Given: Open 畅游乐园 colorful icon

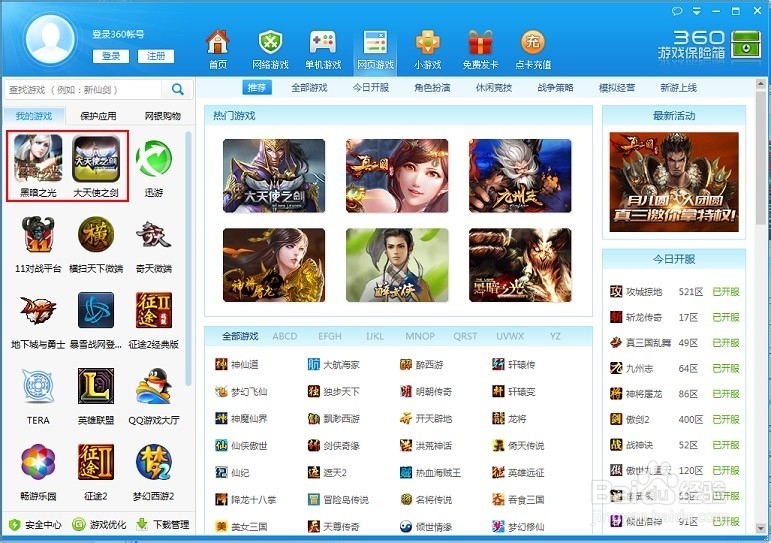Looking at the screenshot, I should (x=38, y=462).
